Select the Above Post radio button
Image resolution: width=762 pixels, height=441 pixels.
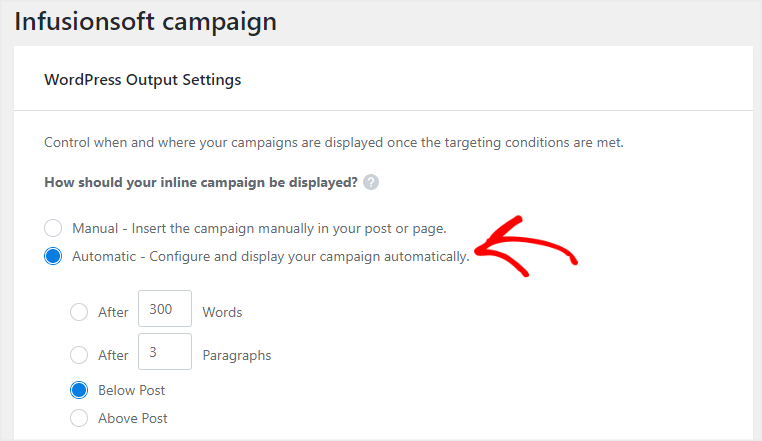(x=79, y=418)
